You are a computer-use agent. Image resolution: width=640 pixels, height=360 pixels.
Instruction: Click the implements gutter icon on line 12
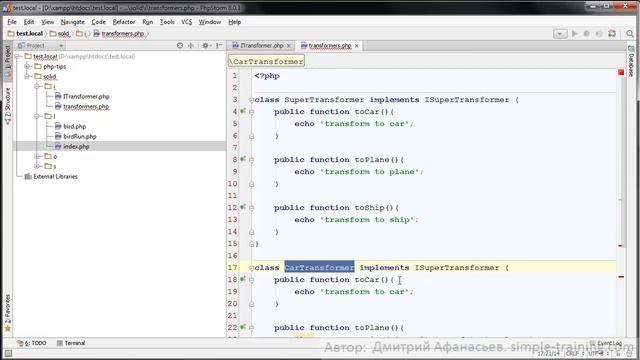coord(243,207)
